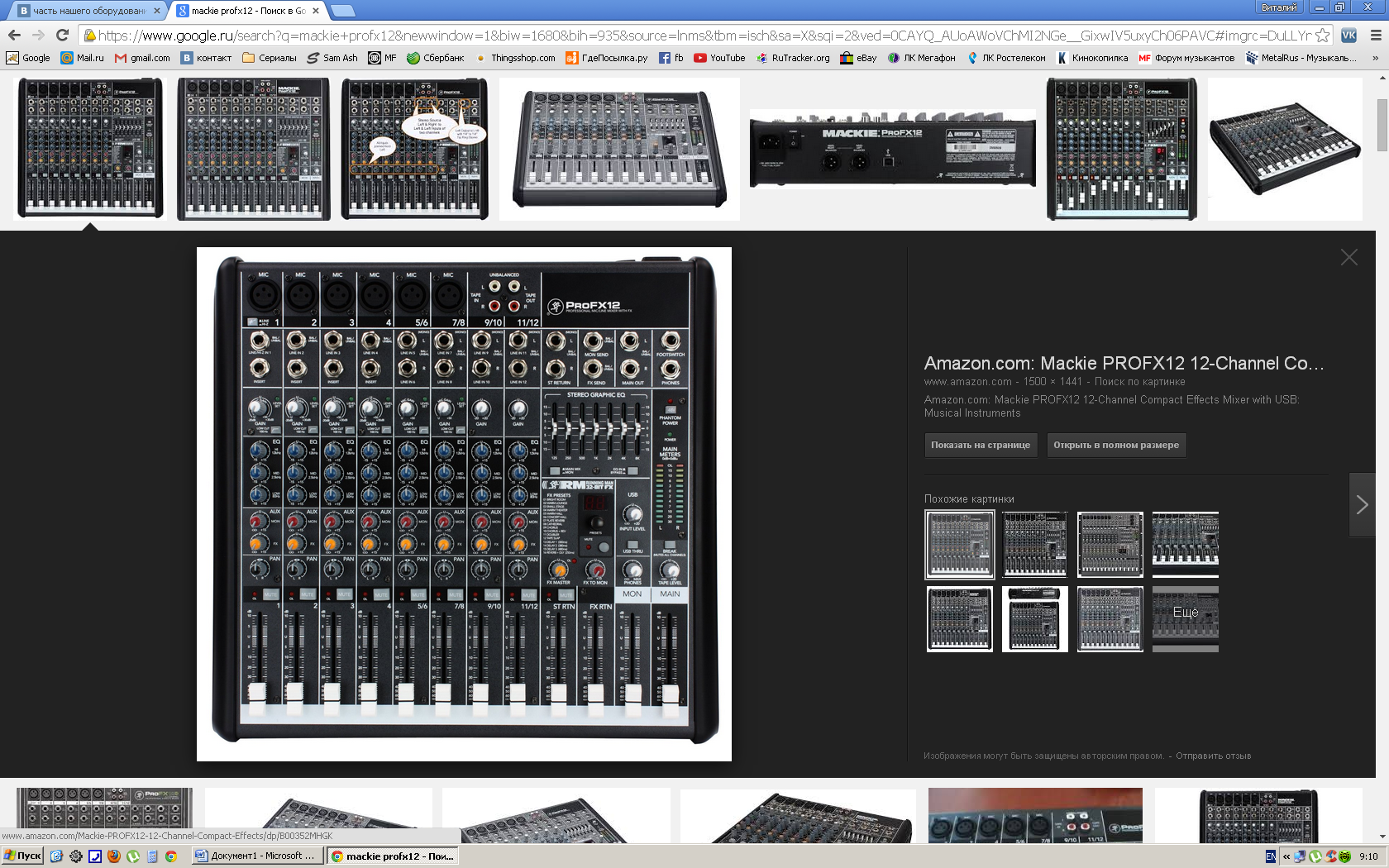1389x868 pixels.
Task: Launch uTorrent from the quick launch bar
Action: pos(133,856)
